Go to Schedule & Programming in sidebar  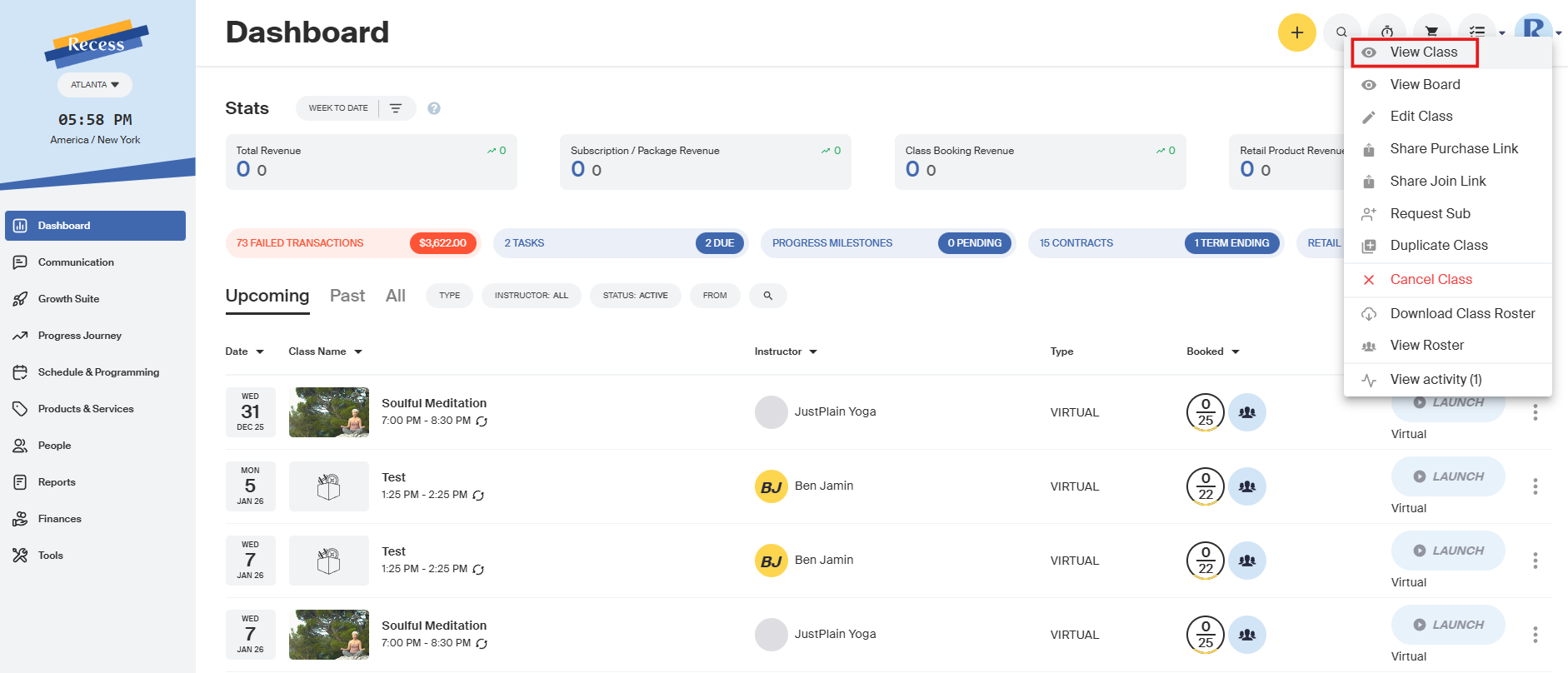pos(98,372)
